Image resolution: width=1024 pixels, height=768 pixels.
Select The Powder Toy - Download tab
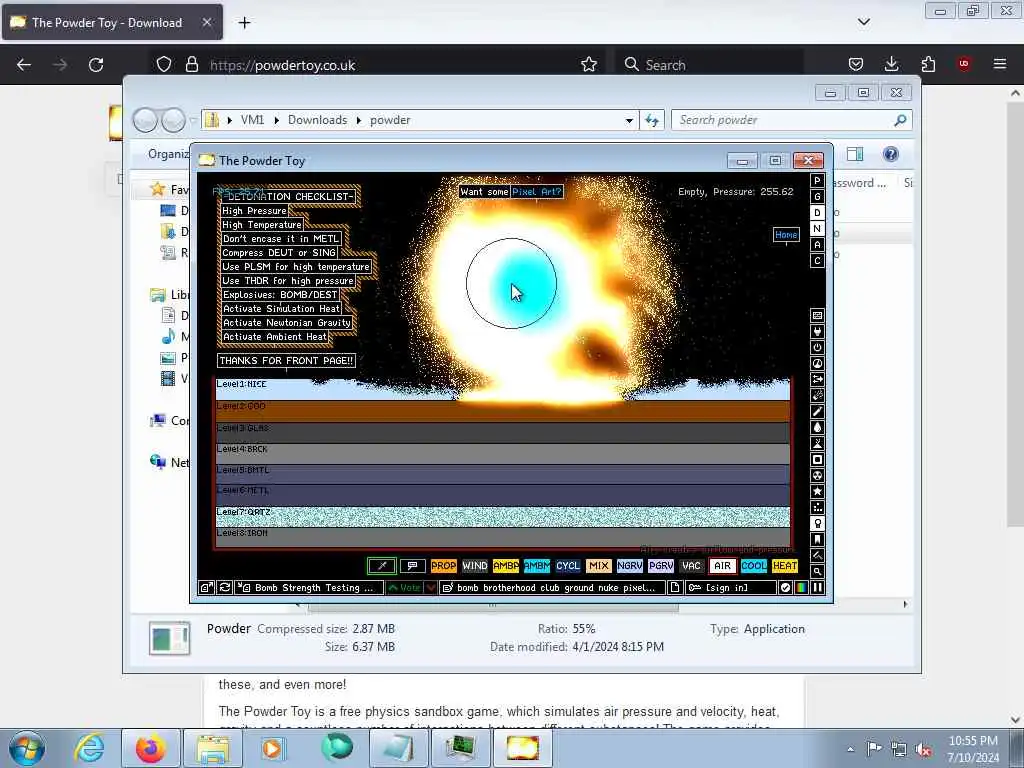point(112,22)
